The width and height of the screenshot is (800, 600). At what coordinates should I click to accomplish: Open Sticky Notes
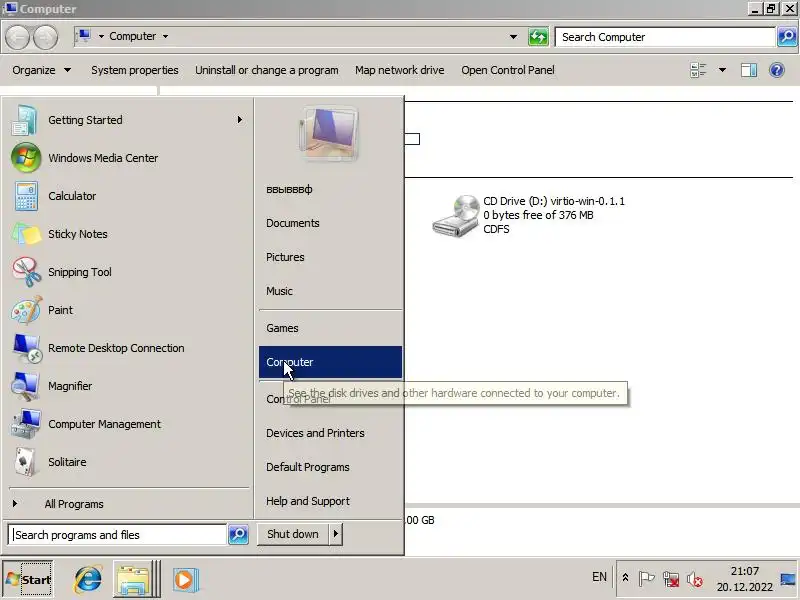point(128,234)
